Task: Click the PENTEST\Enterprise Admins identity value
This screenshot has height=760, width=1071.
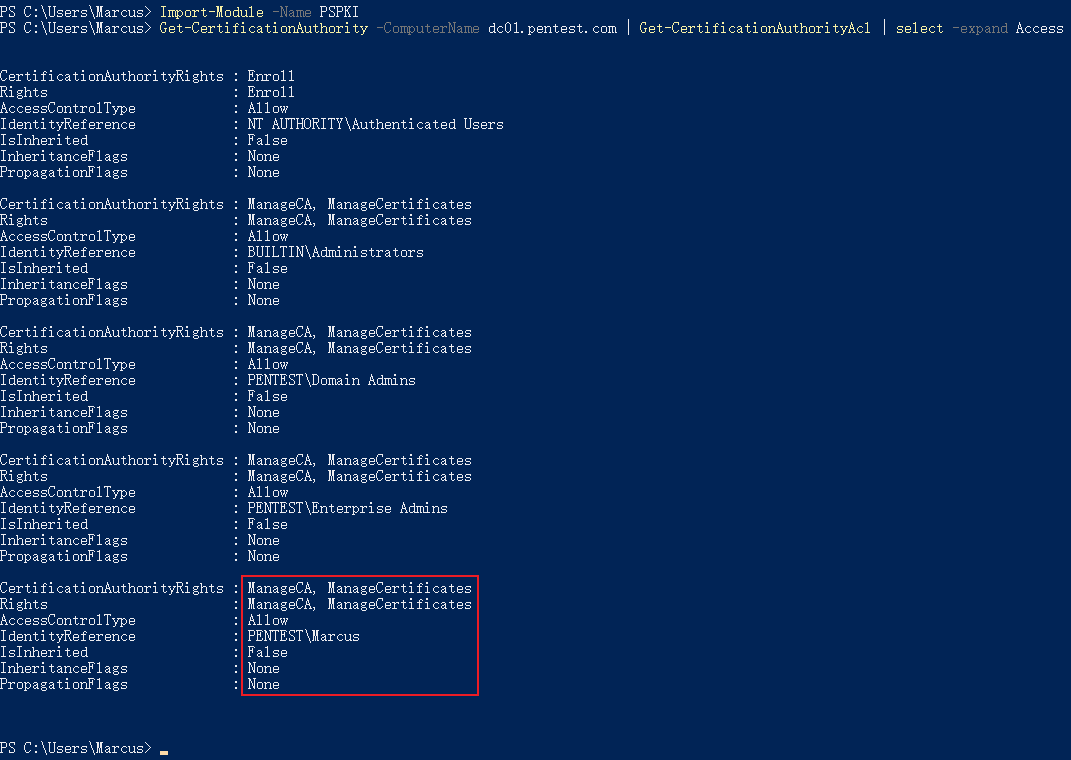Action: [x=348, y=509]
